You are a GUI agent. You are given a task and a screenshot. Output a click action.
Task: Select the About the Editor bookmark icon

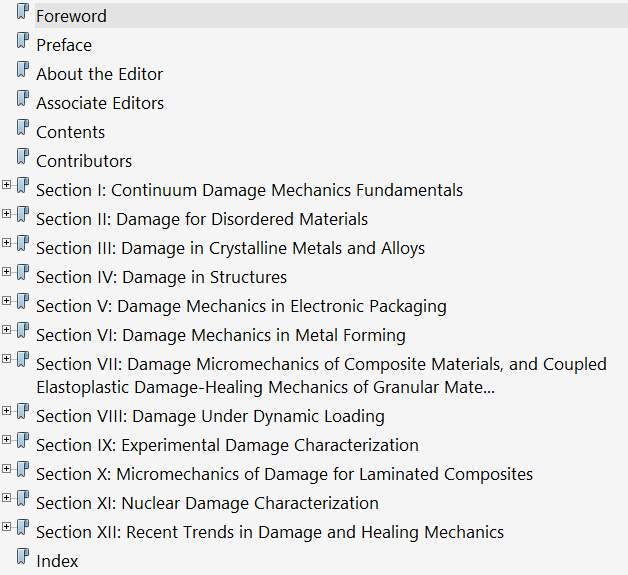tap(23, 71)
